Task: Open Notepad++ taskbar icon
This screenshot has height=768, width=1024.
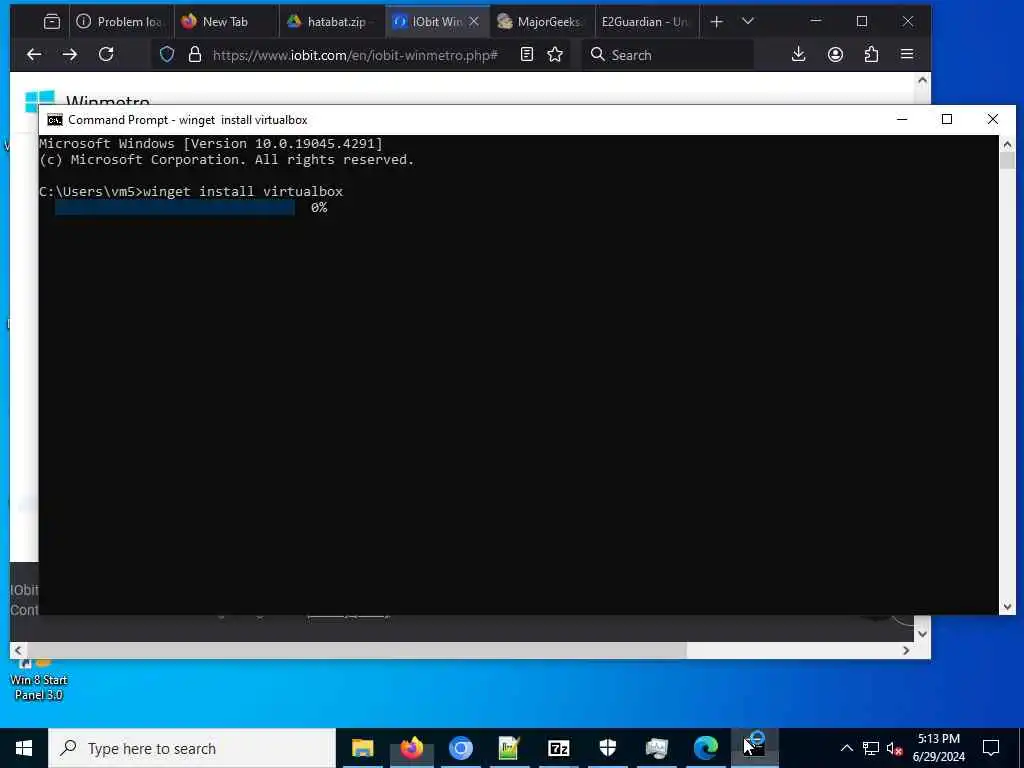Action: 509,748
